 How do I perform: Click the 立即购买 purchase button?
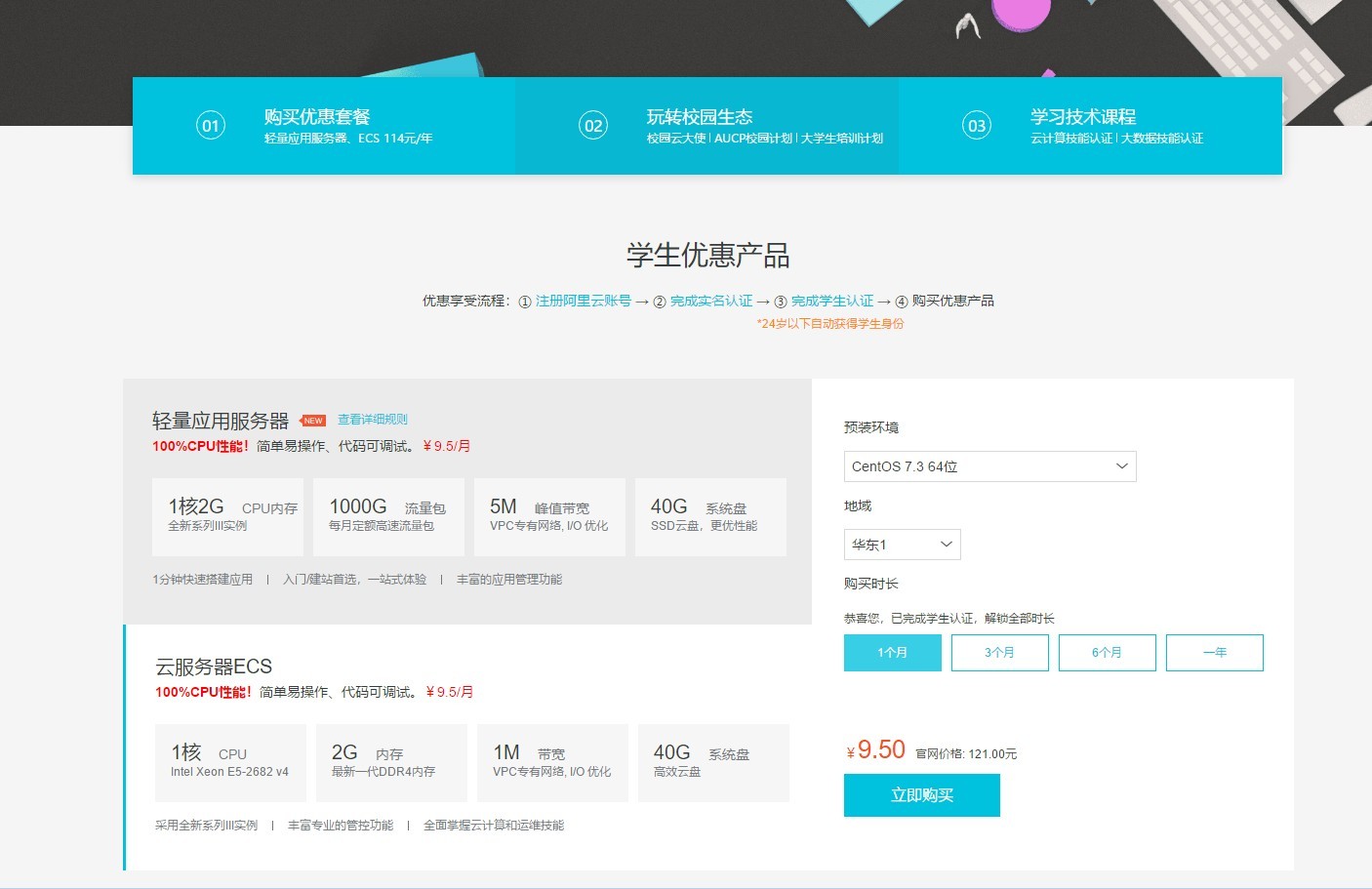[x=921, y=794]
